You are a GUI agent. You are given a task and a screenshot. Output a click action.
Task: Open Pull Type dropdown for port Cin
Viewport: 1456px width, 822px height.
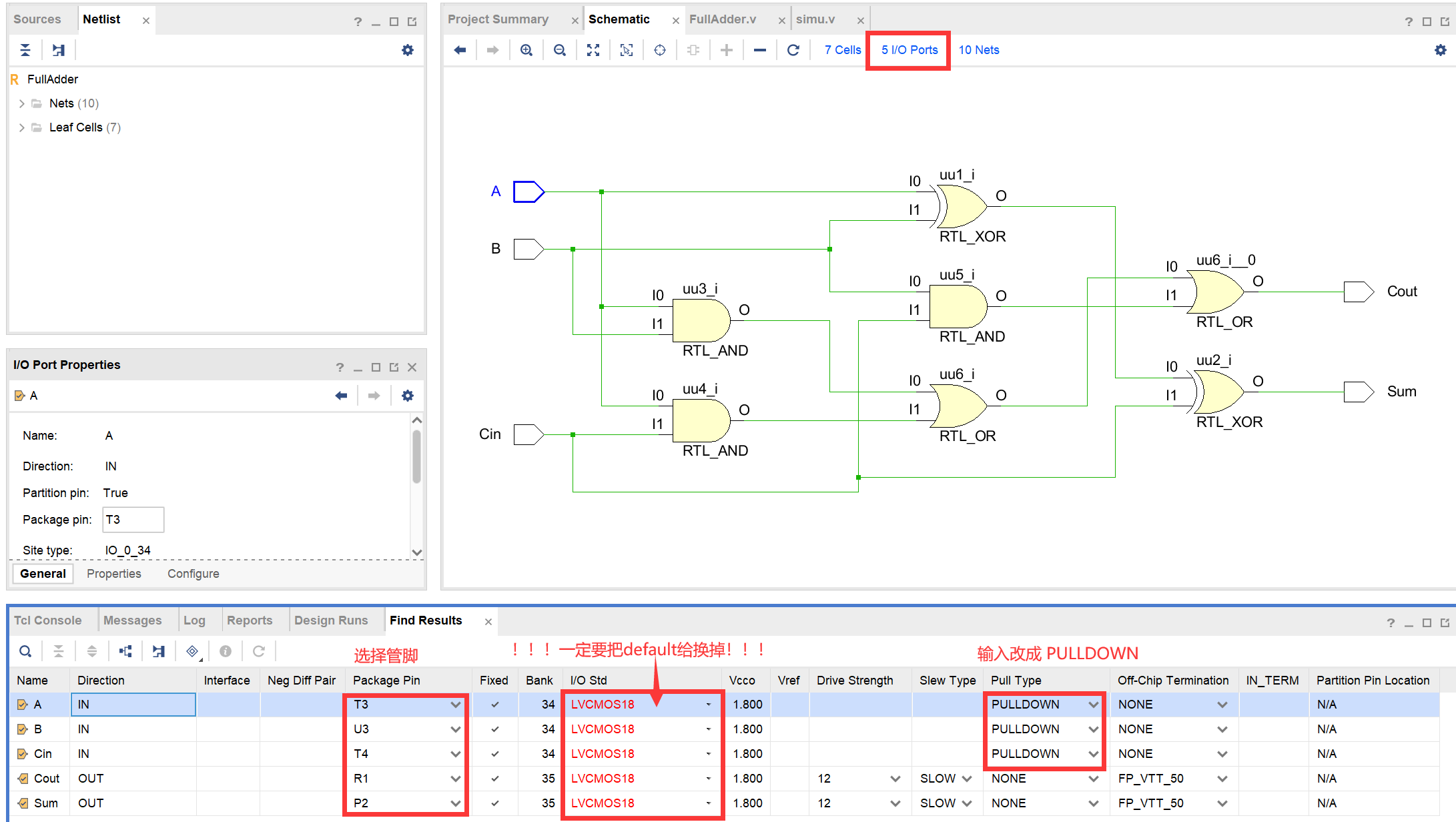[1093, 754]
